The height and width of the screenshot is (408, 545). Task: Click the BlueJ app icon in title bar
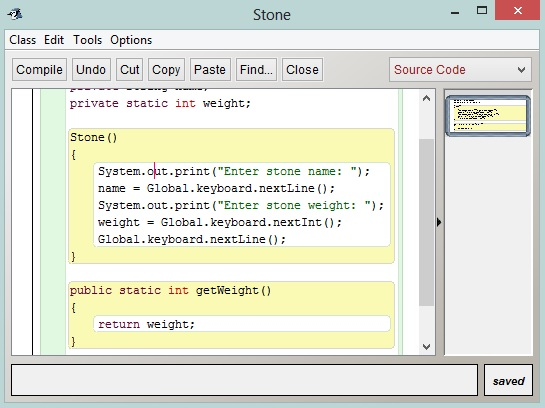pos(15,14)
